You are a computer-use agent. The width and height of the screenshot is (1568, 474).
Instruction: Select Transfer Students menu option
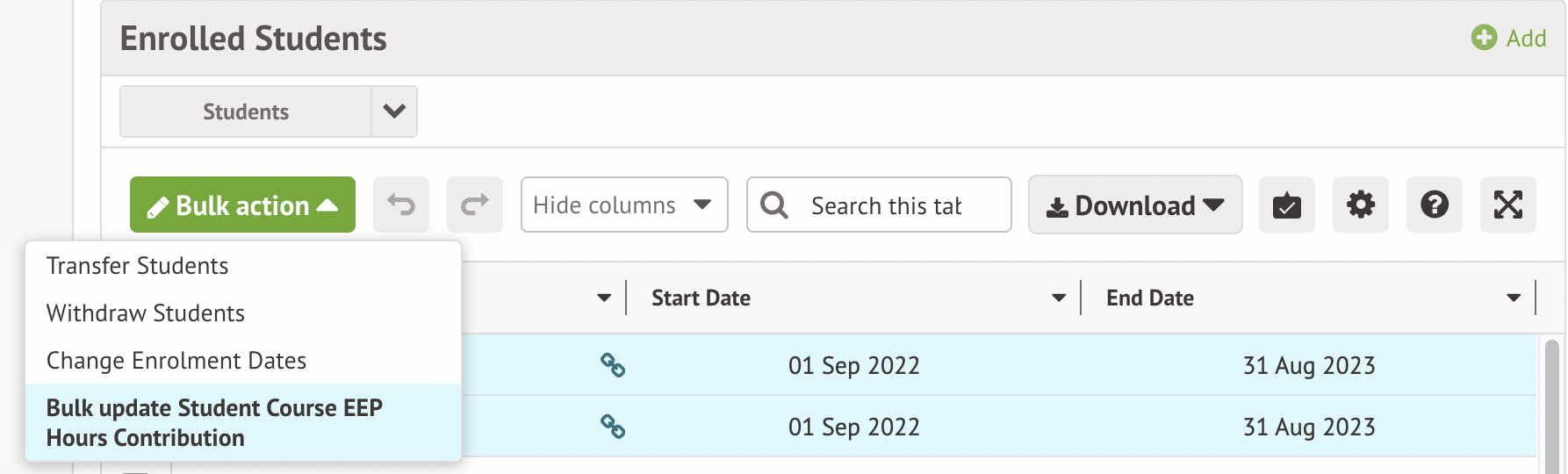point(138,266)
